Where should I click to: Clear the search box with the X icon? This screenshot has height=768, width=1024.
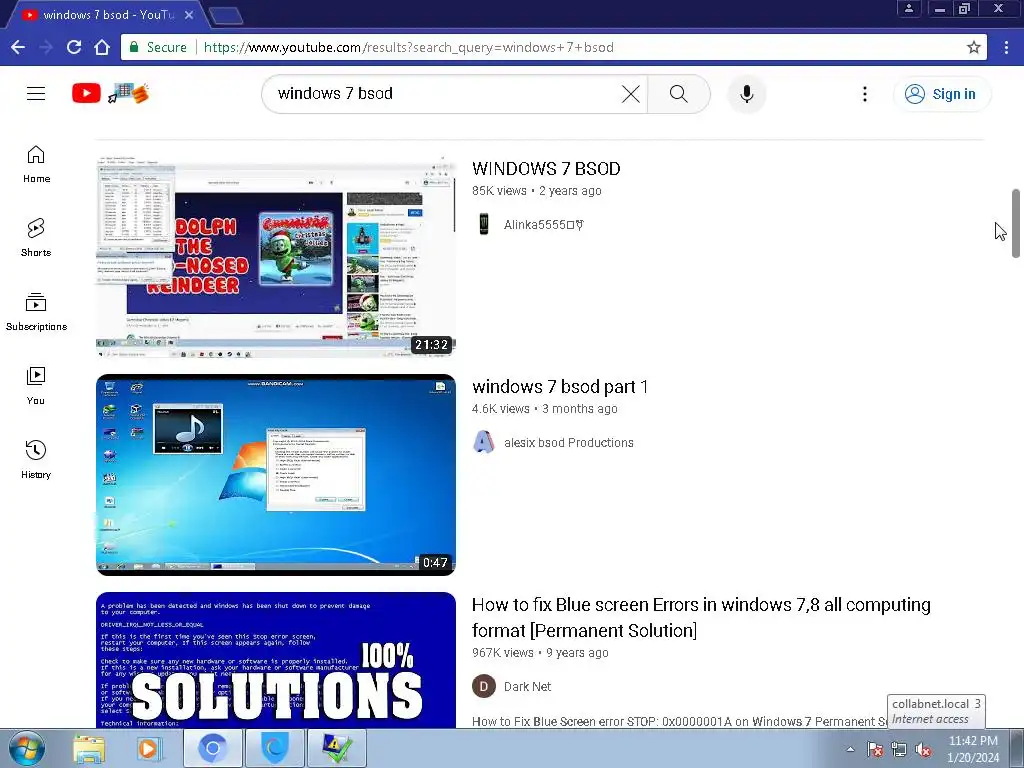coord(631,94)
